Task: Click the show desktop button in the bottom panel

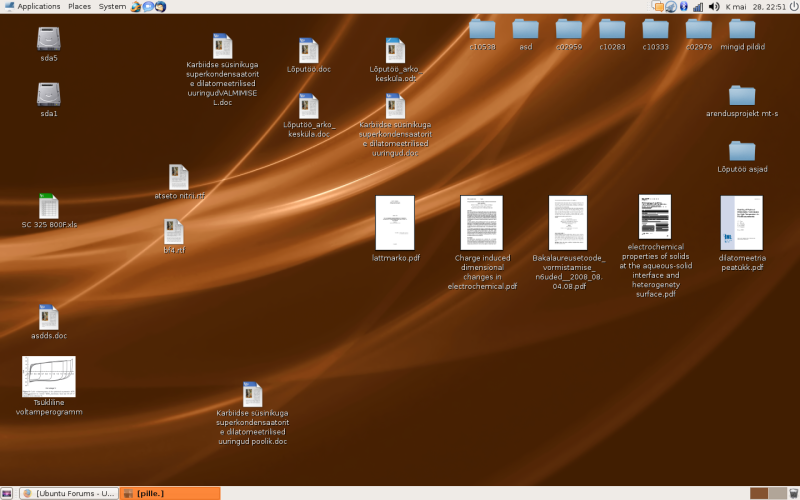Action: pos(6,493)
